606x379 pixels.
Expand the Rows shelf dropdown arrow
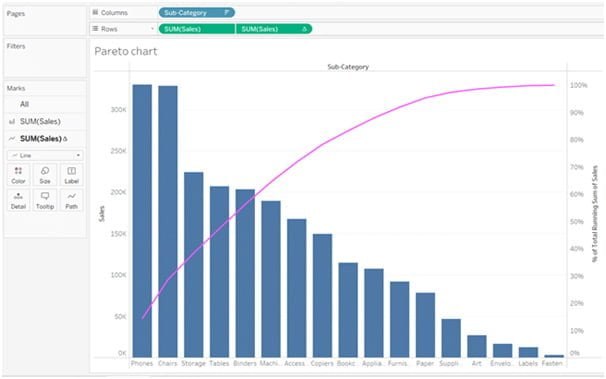(x=152, y=29)
